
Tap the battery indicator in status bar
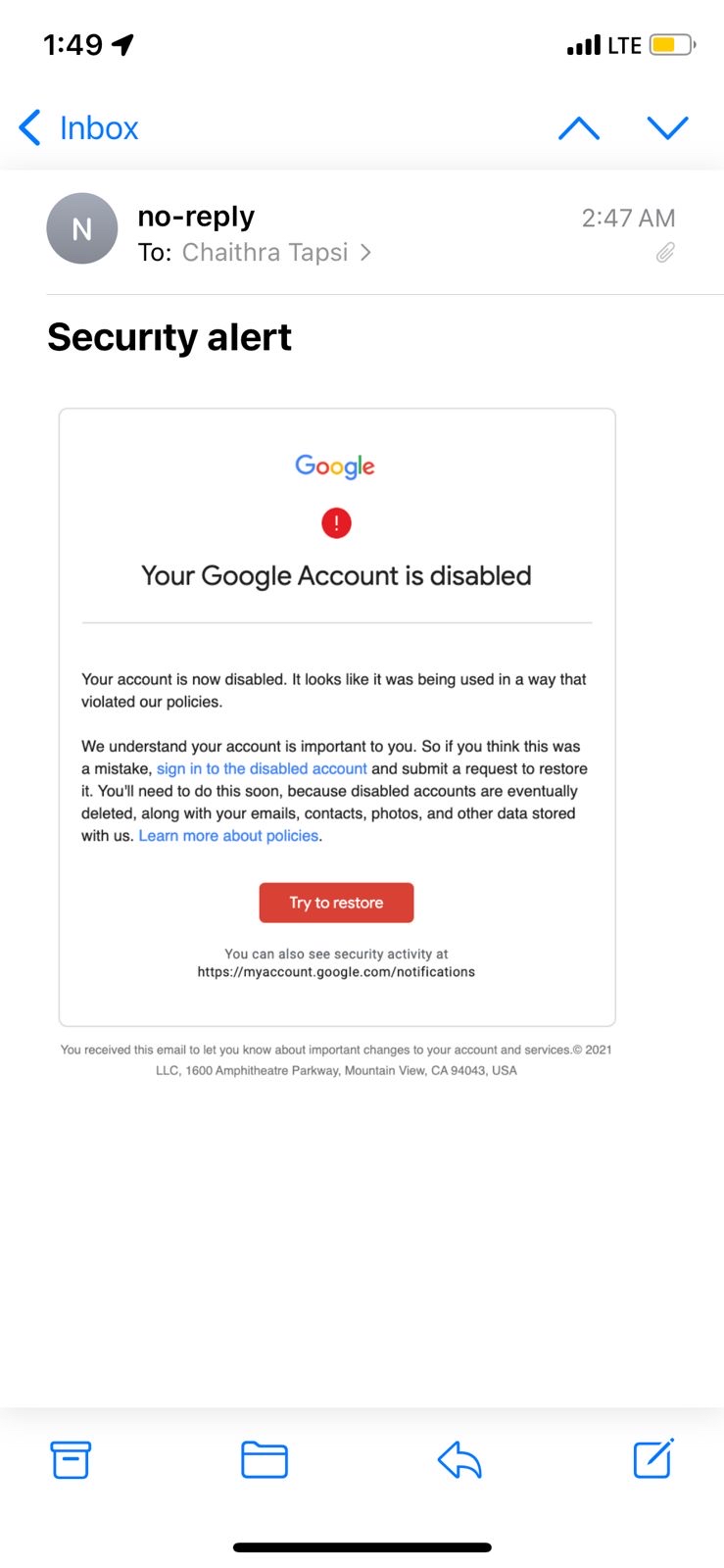(672, 45)
